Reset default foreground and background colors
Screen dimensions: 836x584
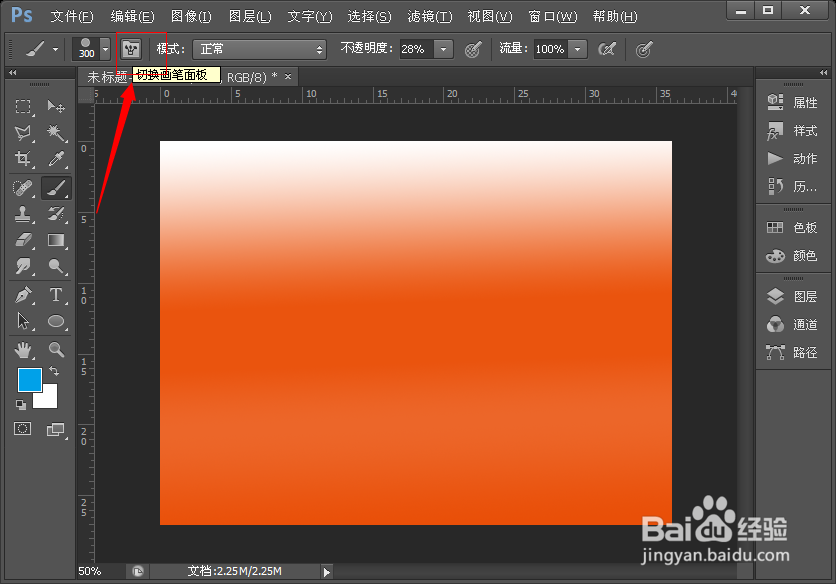coord(21,405)
